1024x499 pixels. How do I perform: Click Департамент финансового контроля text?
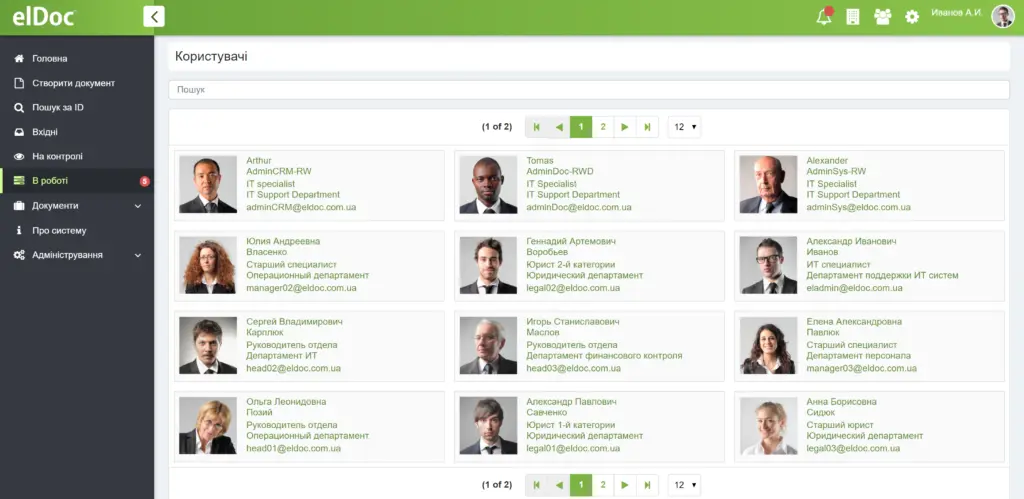[x=604, y=356]
